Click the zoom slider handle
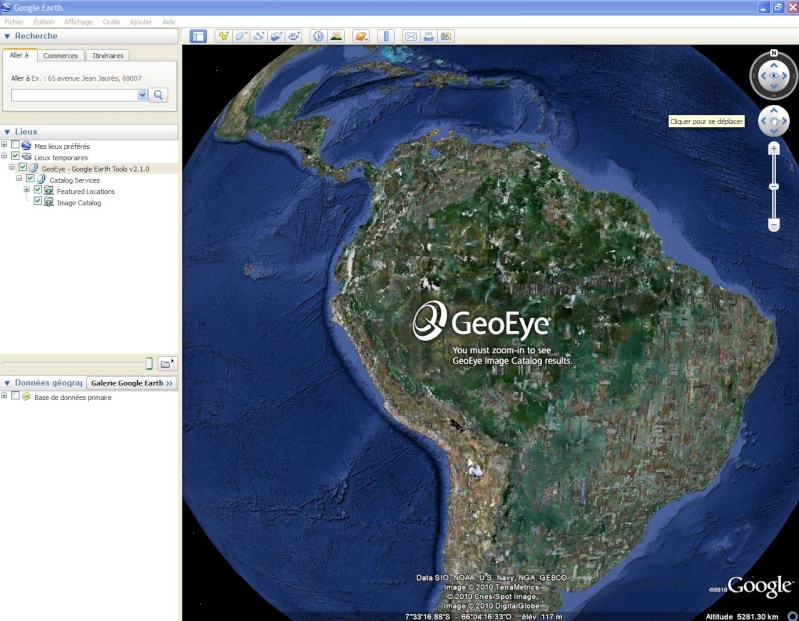Screen dimensions: 799x621 [x=774, y=187]
